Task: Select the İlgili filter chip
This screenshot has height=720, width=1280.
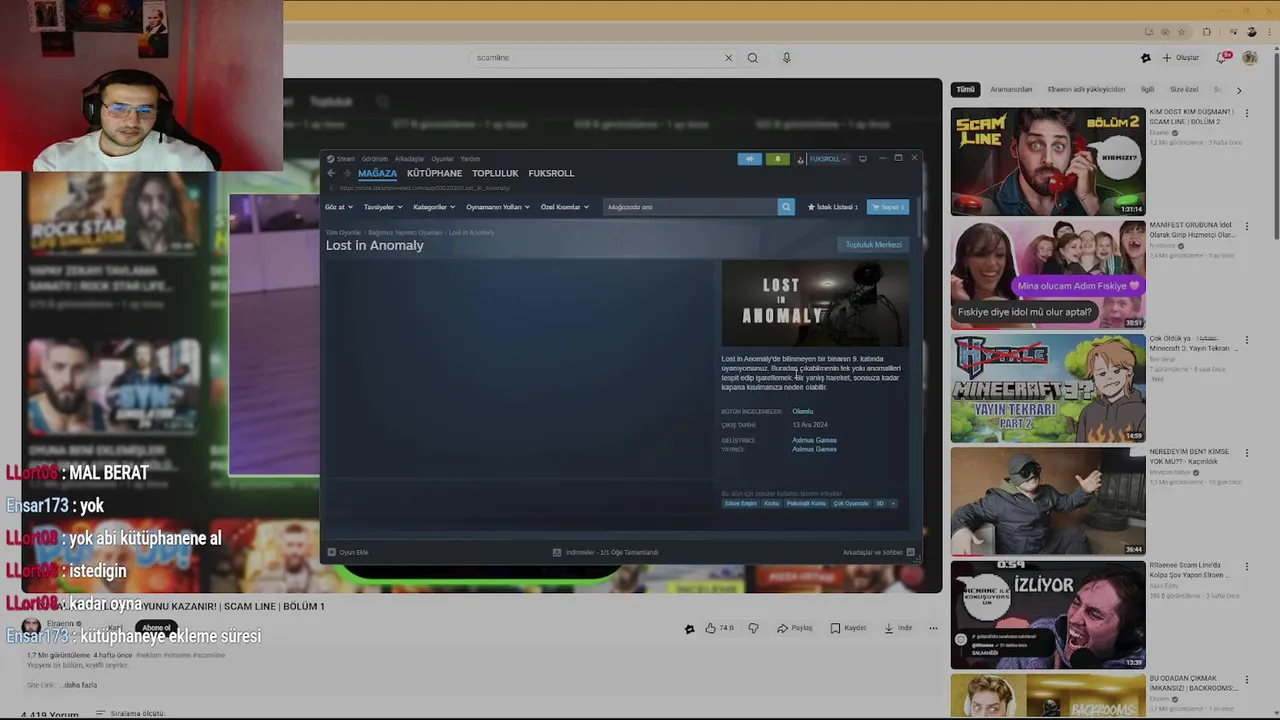Action: pos(1147,89)
